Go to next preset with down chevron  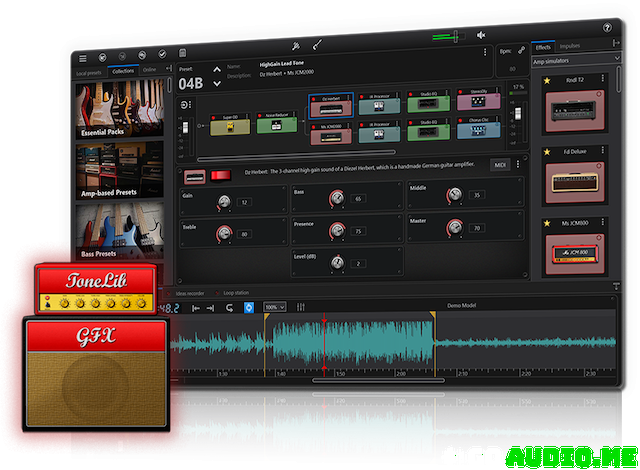click(x=217, y=84)
